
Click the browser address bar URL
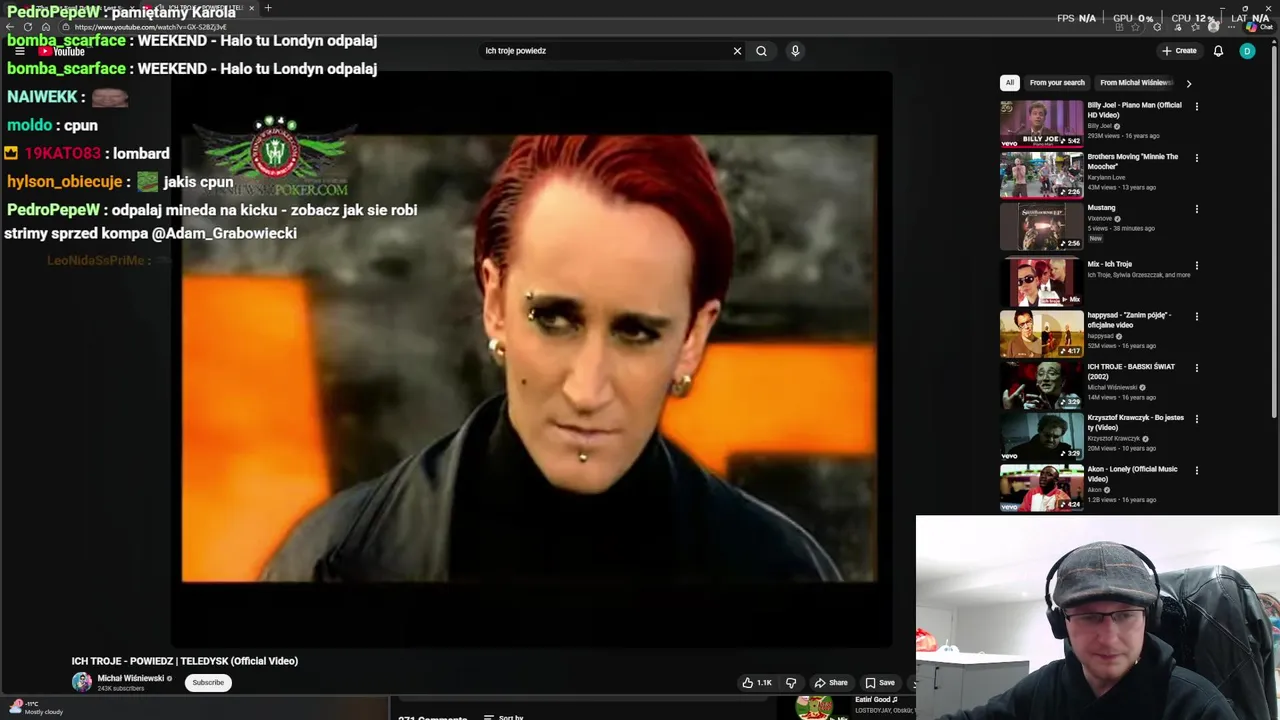point(151,27)
